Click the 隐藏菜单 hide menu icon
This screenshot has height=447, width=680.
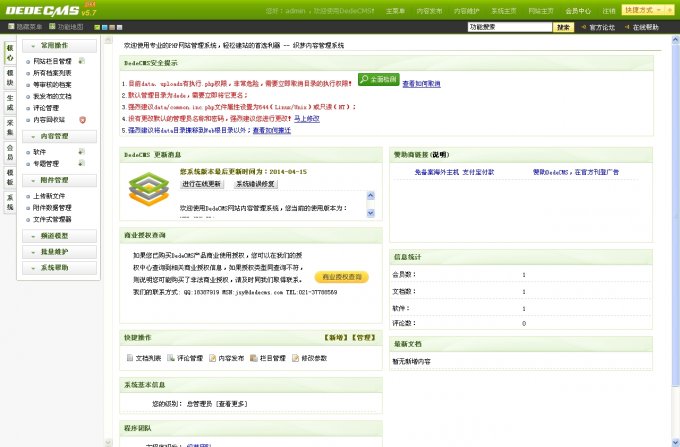pyautogui.click(x=11, y=26)
